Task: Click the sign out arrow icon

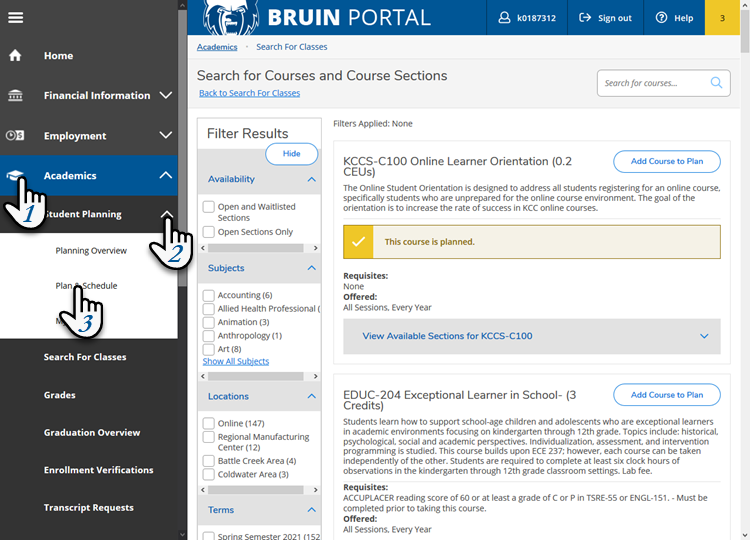Action: pyautogui.click(x=585, y=18)
